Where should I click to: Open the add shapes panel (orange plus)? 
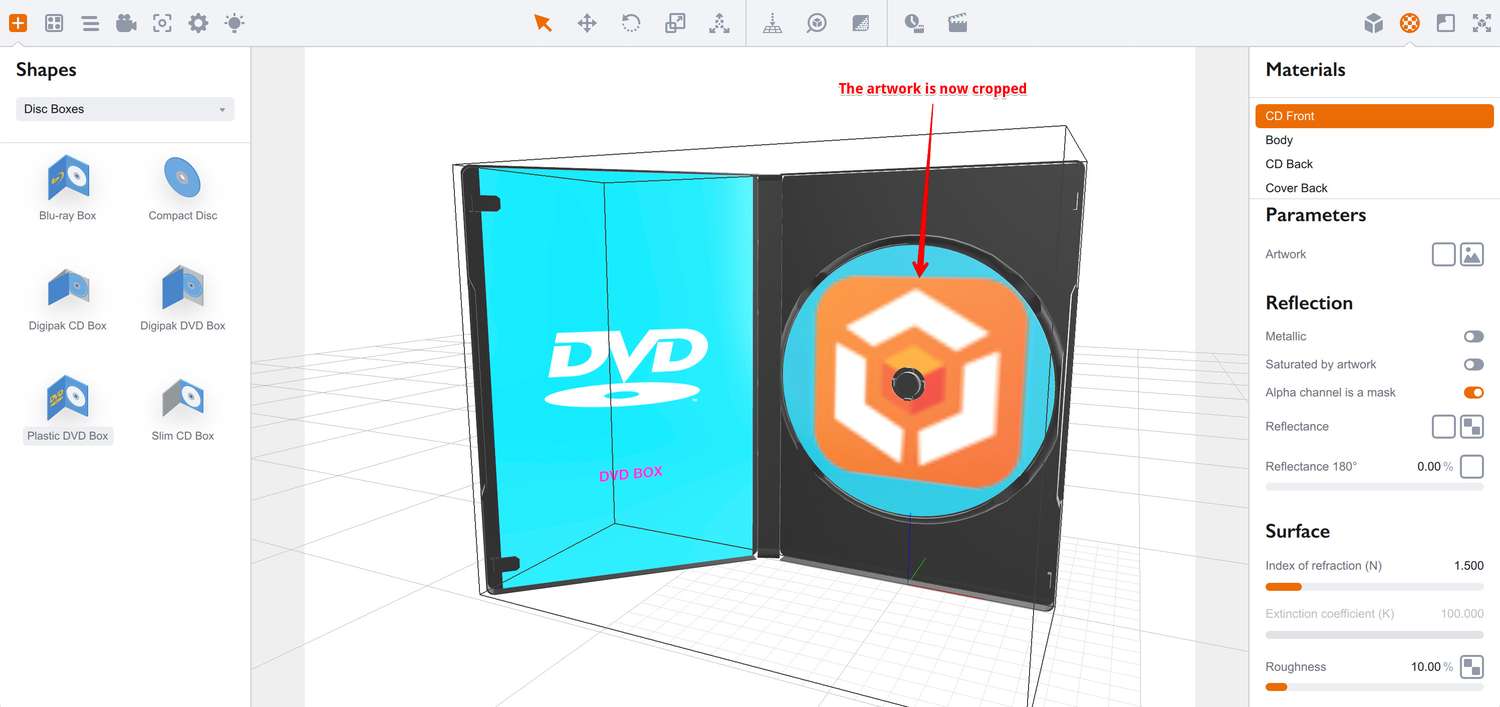point(18,22)
